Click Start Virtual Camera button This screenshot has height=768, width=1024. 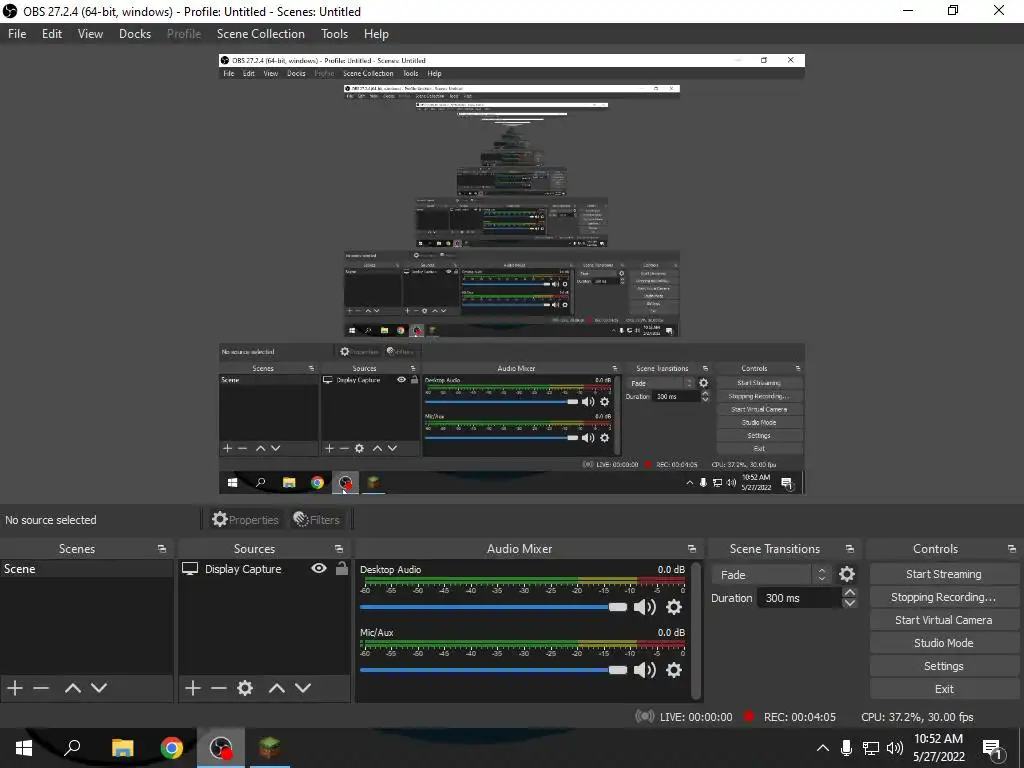(944, 620)
